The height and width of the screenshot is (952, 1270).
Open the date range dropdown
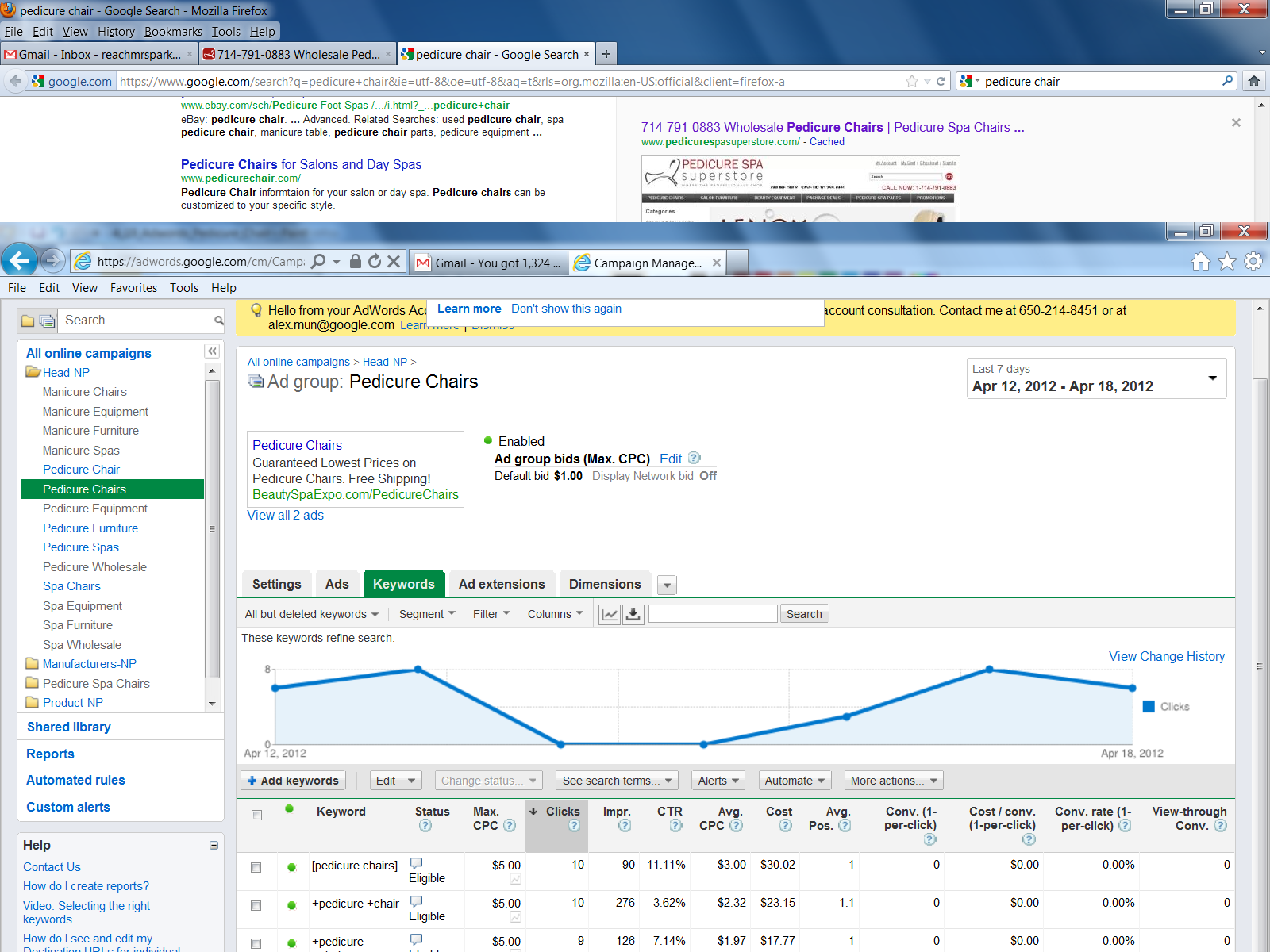[1212, 378]
